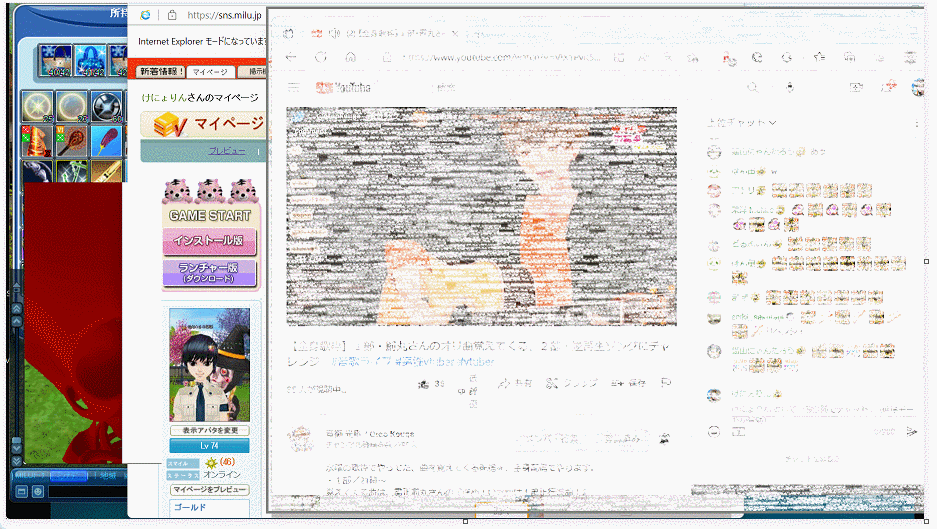
Task: Send the chat message arrow
Action: coord(911,432)
